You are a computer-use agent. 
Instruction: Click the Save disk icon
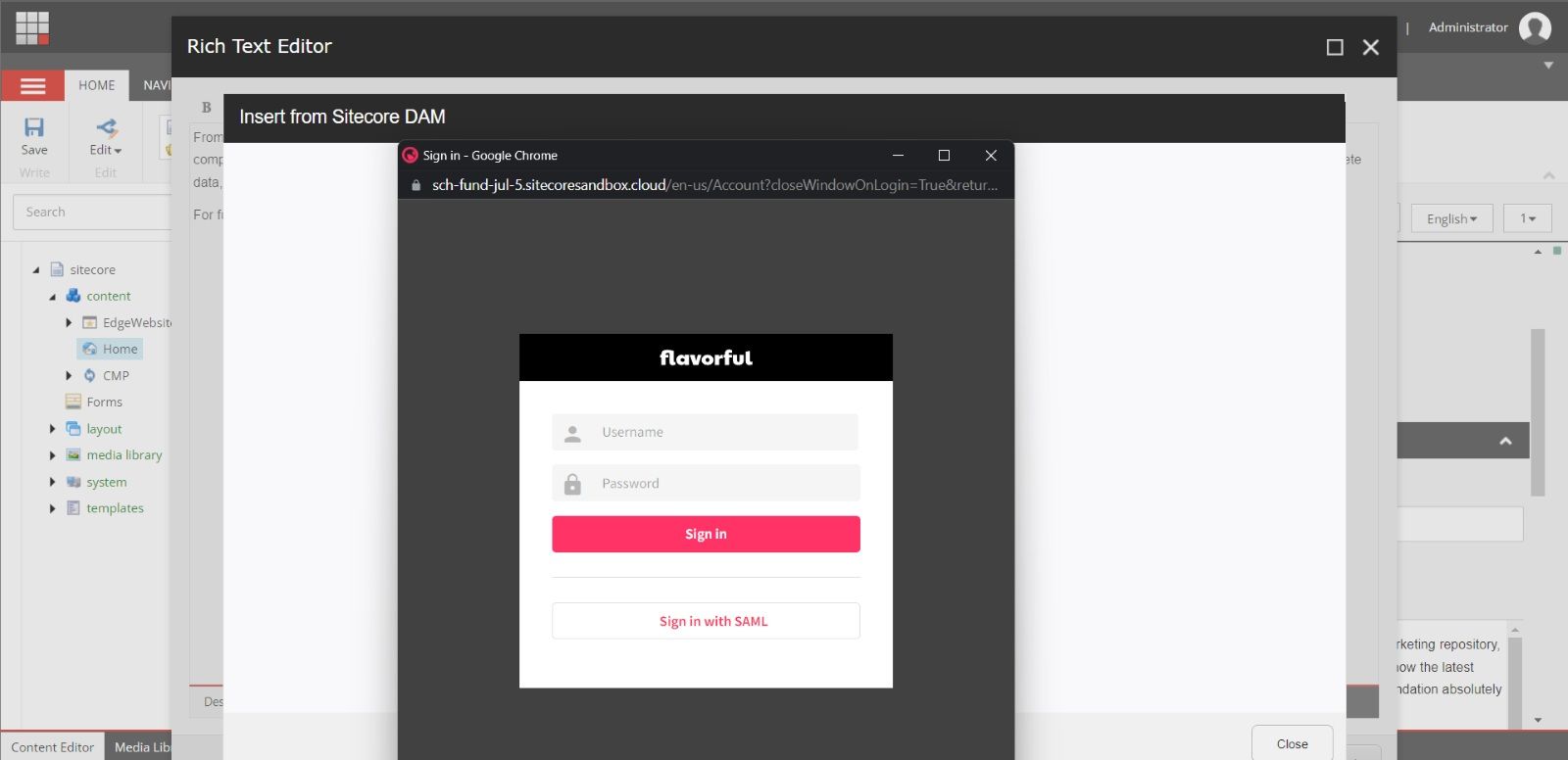pyautogui.click(x=34, y=127)
